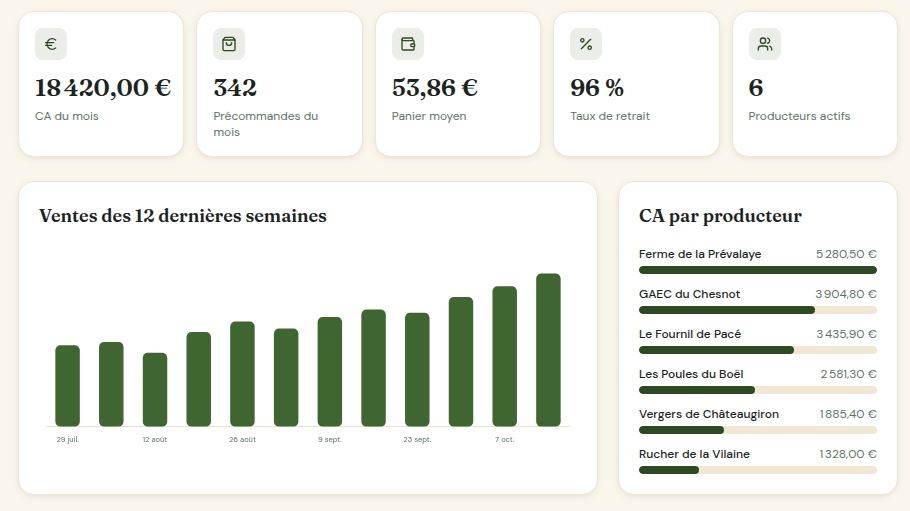Click the shopping bag icon above 342
Image resolution: width=910 pixels, height=511 pixels.
pyautogui.click(x=229, y=44)
